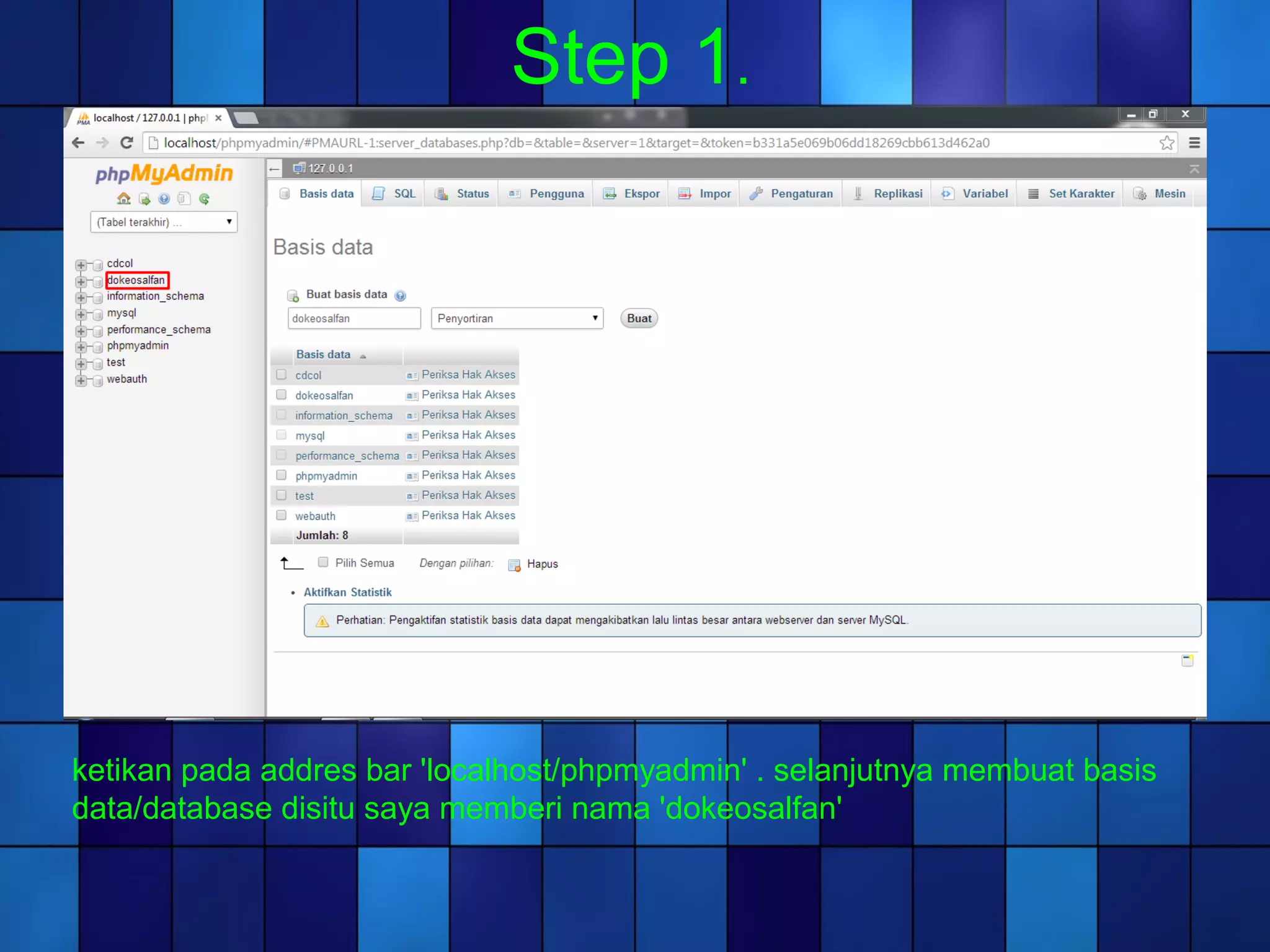
Task: Check the test database checkbox
Action: tap(282, 495)
